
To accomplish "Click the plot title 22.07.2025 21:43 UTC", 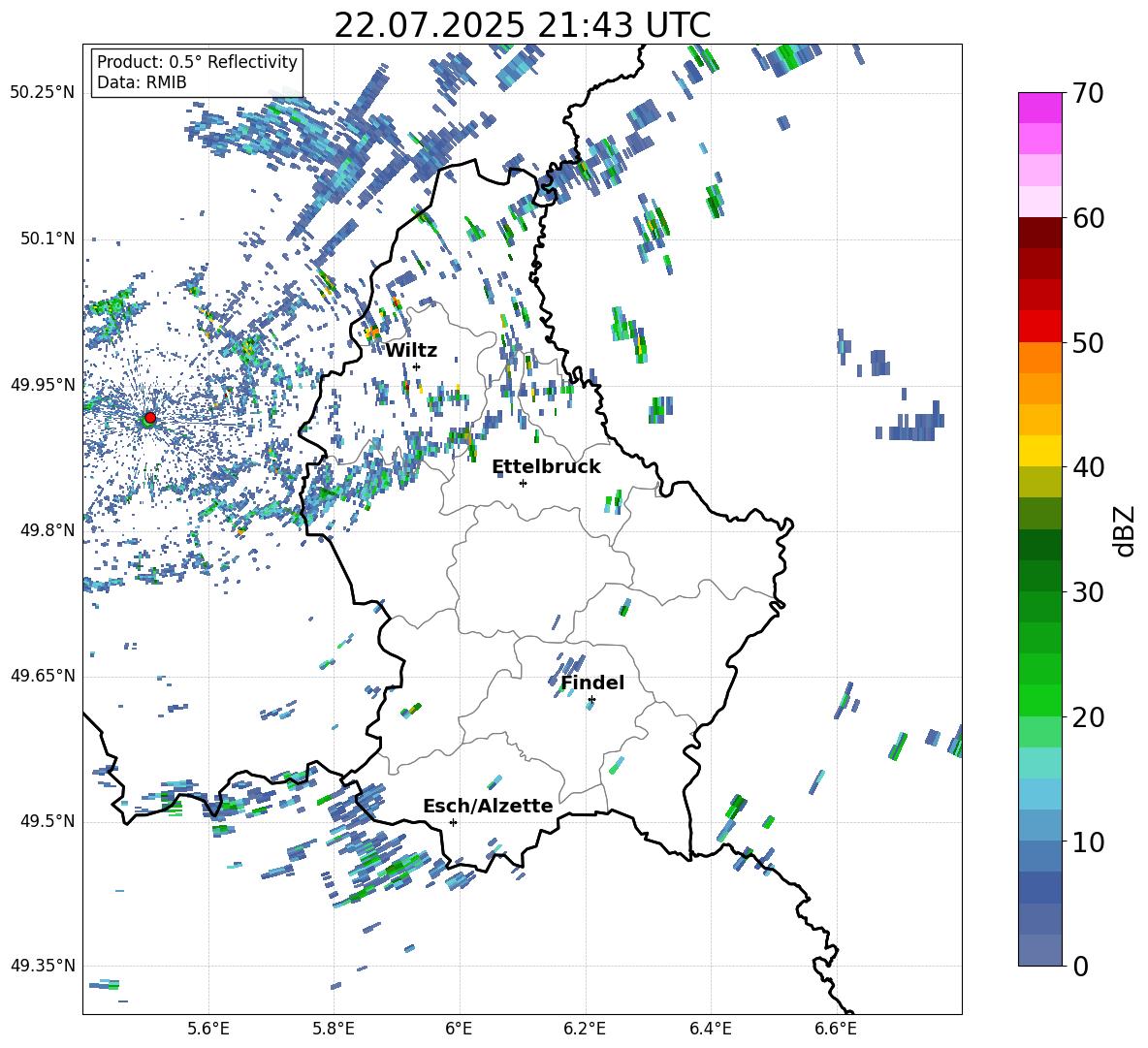I will pyautogui.click(x=522, y=25).
